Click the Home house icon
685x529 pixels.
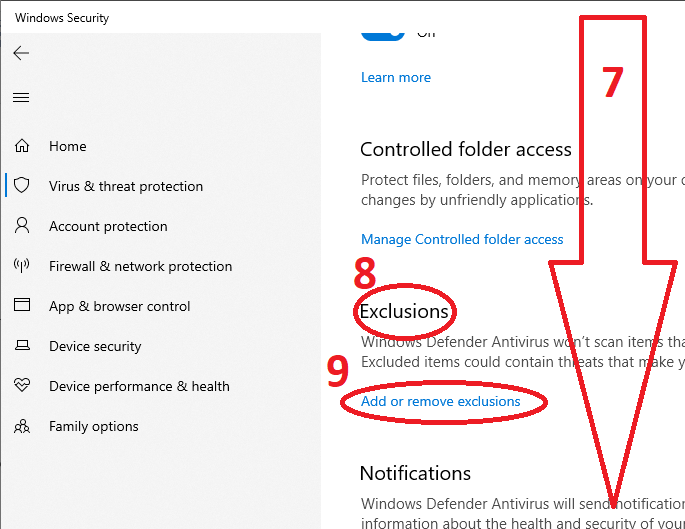22,146
